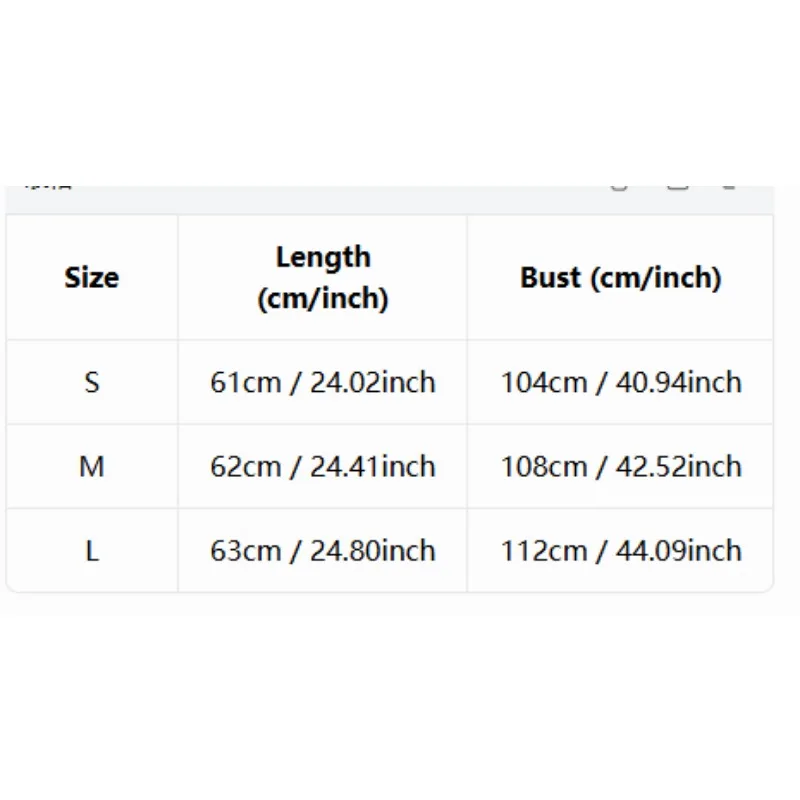Click the word Length in the header
Screen dimensions: 800x800
(323, 258)
